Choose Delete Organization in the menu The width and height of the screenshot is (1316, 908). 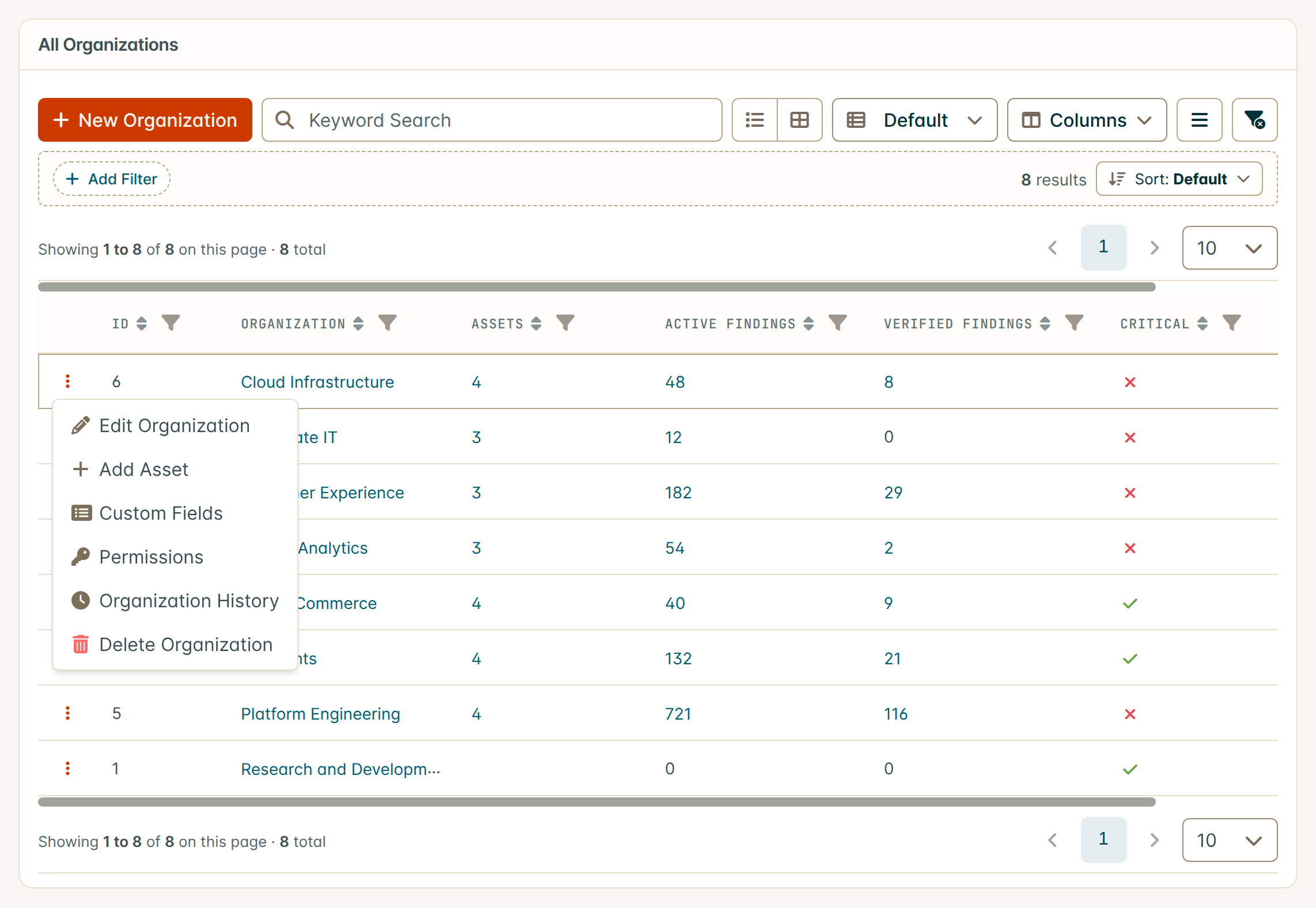coord(175,645)
